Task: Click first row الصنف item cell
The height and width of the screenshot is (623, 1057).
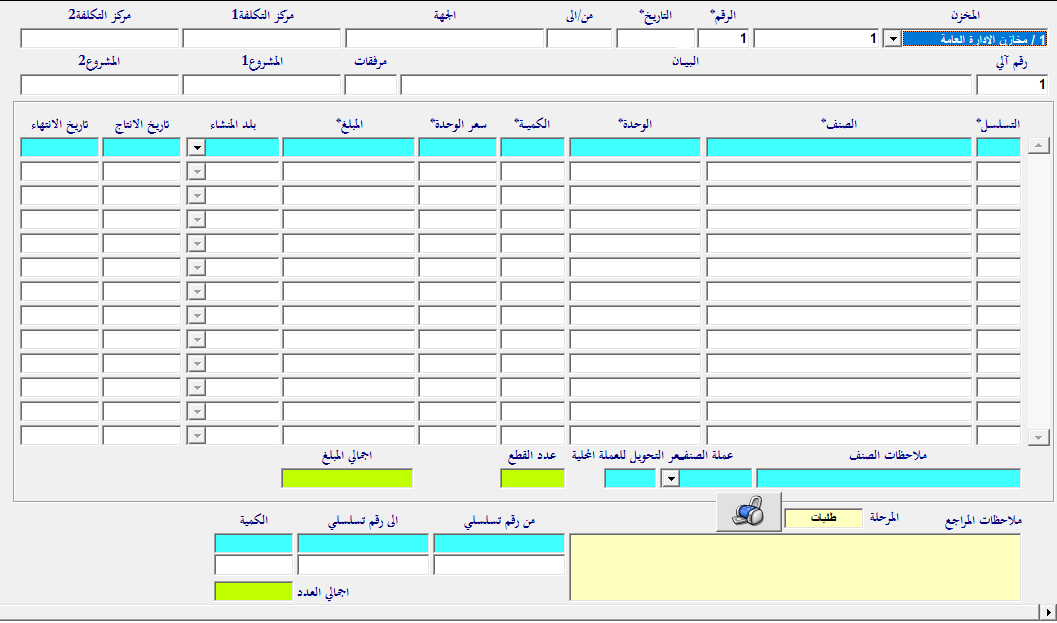Action: pos(838,147)
